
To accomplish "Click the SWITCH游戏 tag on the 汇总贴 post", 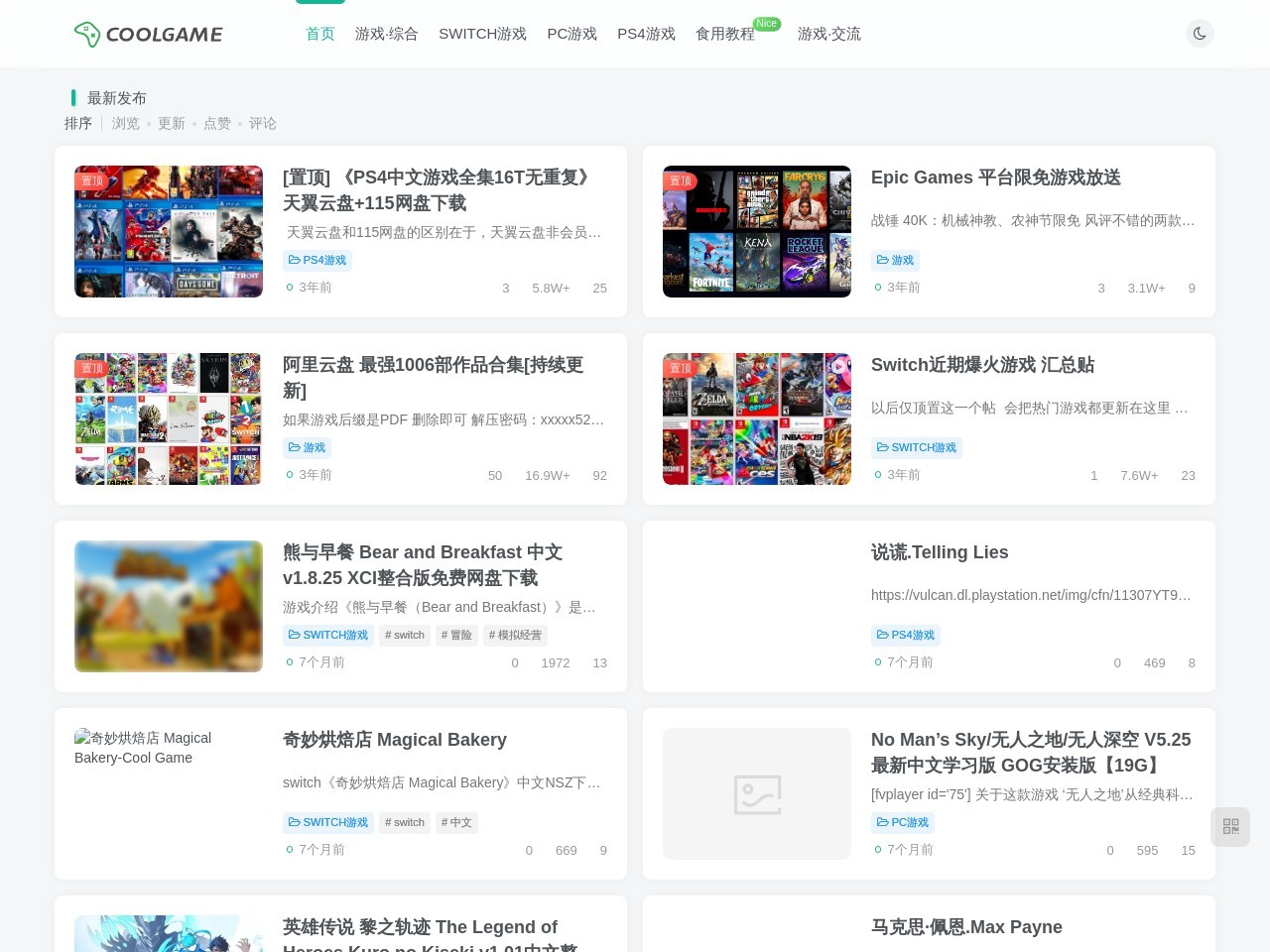I will pyautogui.click(x=917, y=448).
